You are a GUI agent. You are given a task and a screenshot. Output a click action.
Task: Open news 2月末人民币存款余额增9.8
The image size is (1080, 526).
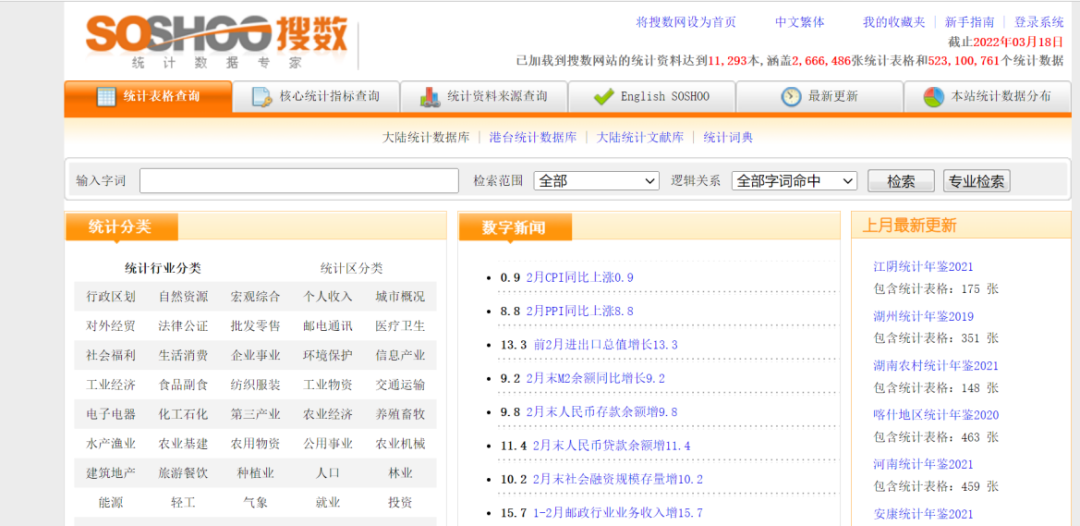pos(601,412)
